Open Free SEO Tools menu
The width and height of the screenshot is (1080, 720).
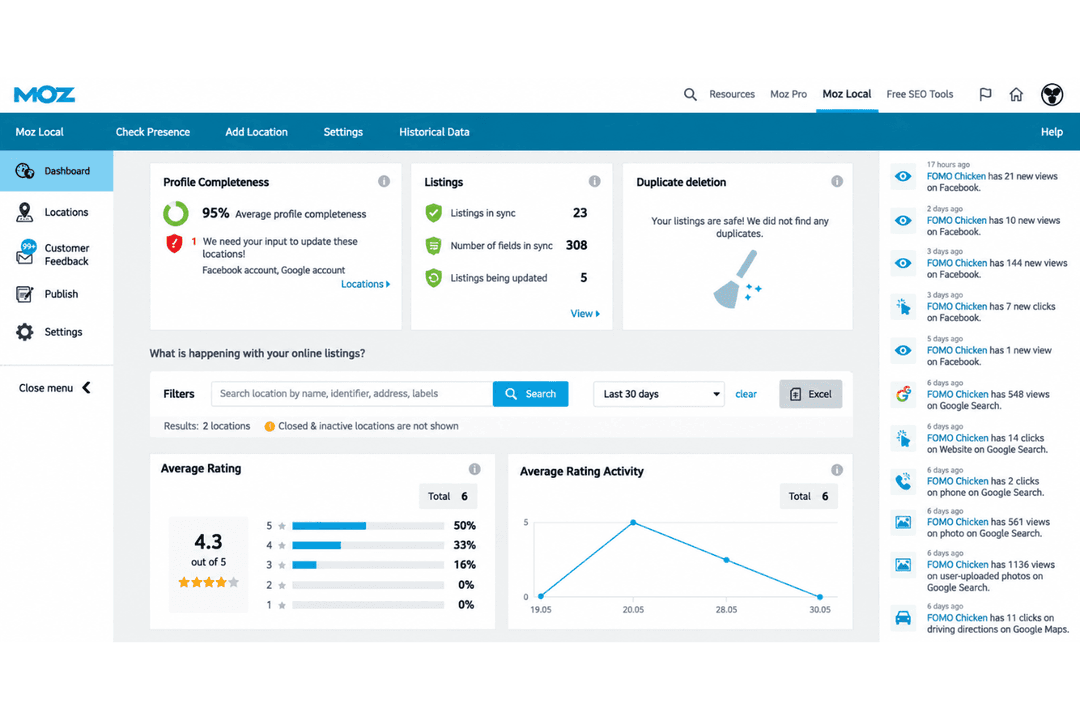[x=920, y=94]
